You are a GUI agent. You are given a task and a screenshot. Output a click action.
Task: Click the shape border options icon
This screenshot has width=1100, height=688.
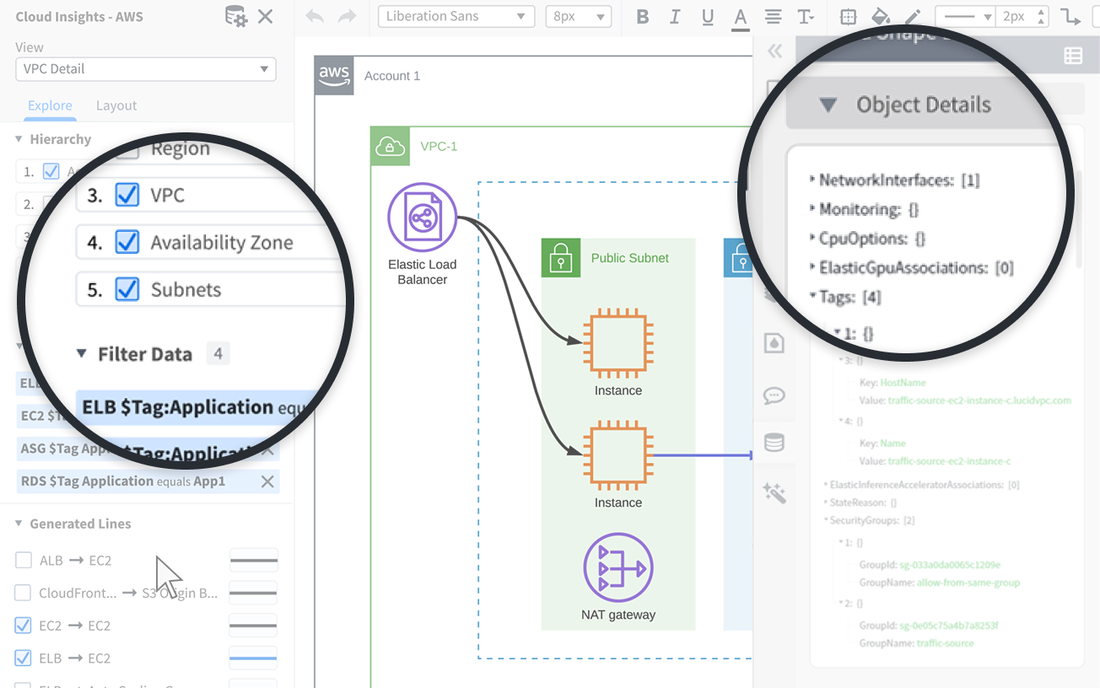click(848, 17)
